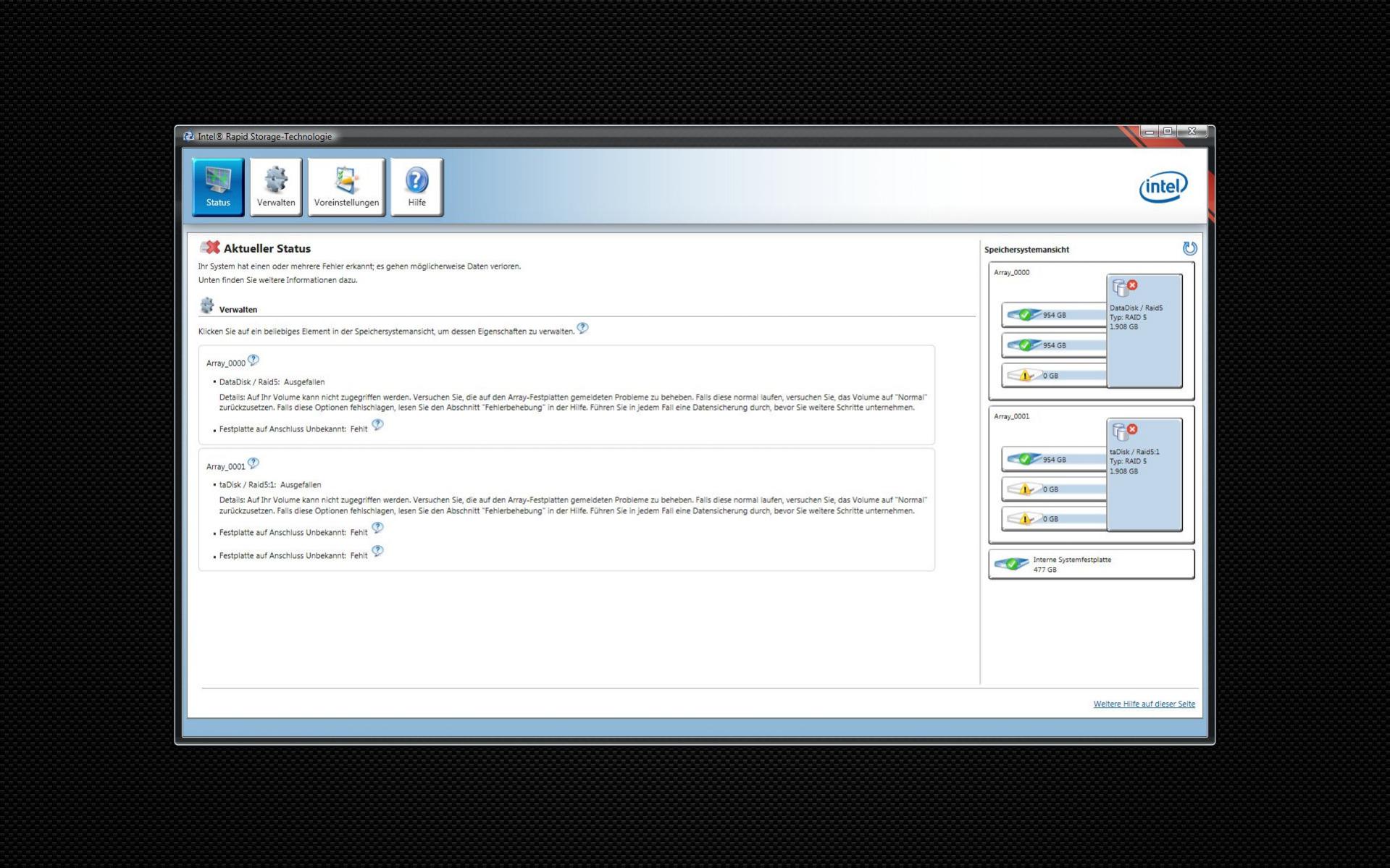Click the Verwalten section heading
Viewport: 1390px width, 868px height.
point(238,309)
